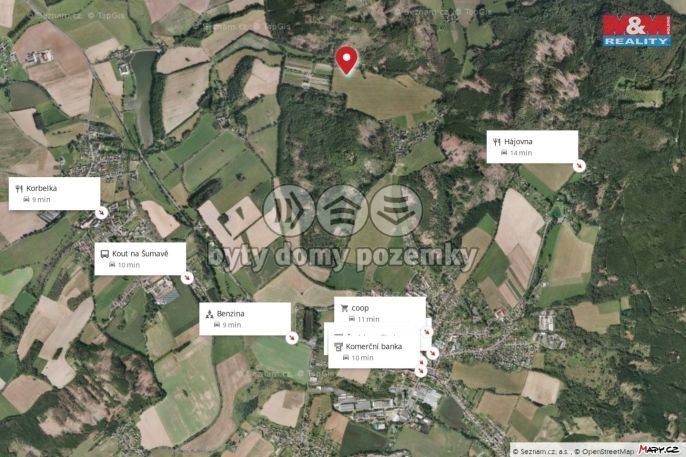Viewport: 686px width, 457px height.
Task: Click the Korbelka restaurant fork icon
Action: coord(19,188)
